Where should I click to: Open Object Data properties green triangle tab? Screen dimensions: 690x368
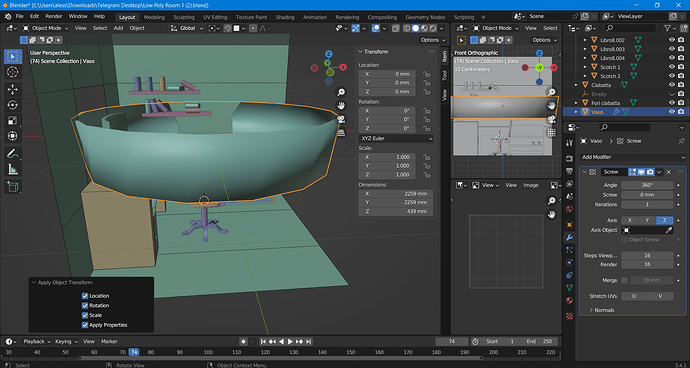tap(569, 287)
